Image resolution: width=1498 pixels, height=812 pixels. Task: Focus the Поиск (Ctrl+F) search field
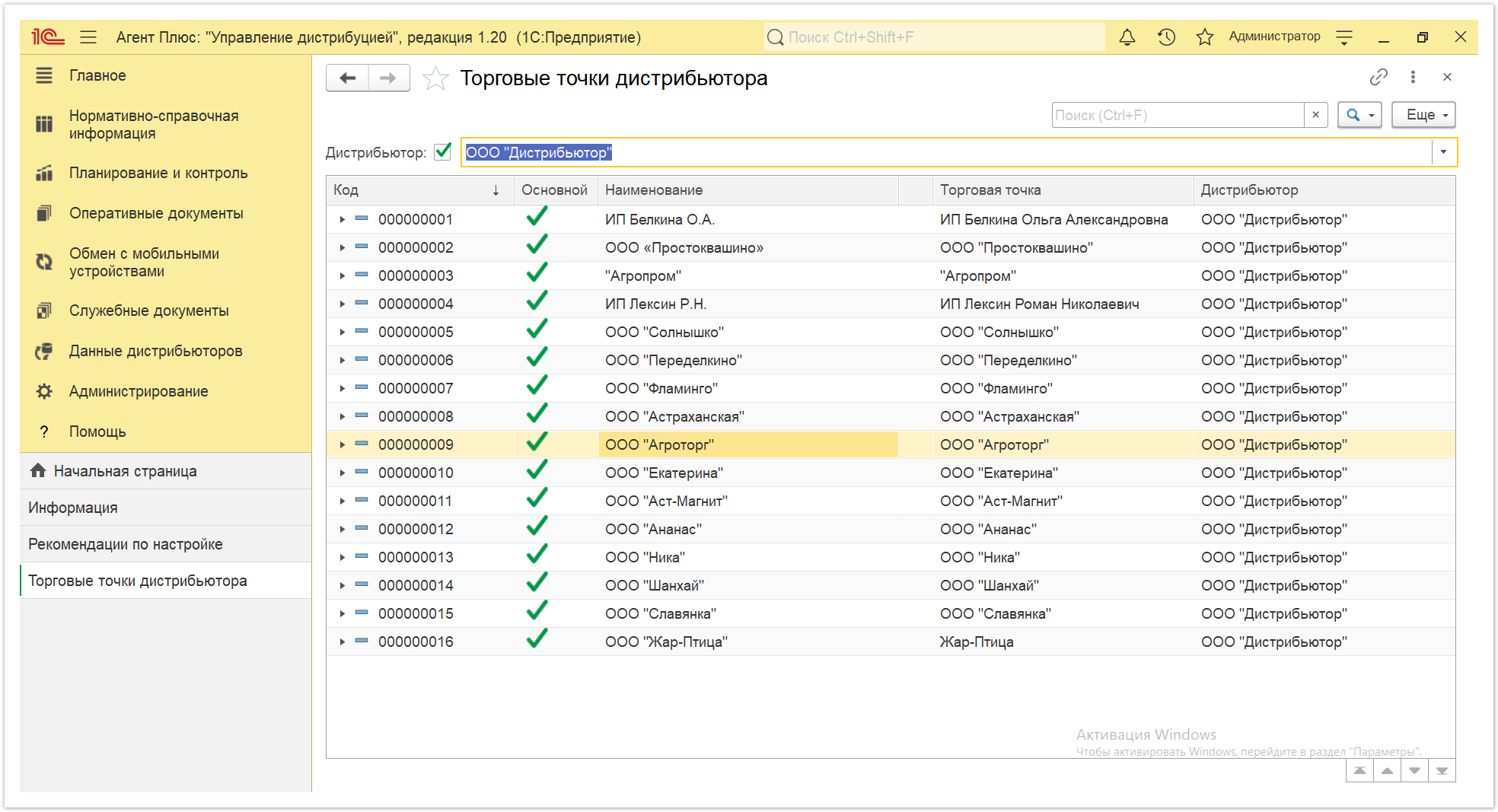[1178, 115]
